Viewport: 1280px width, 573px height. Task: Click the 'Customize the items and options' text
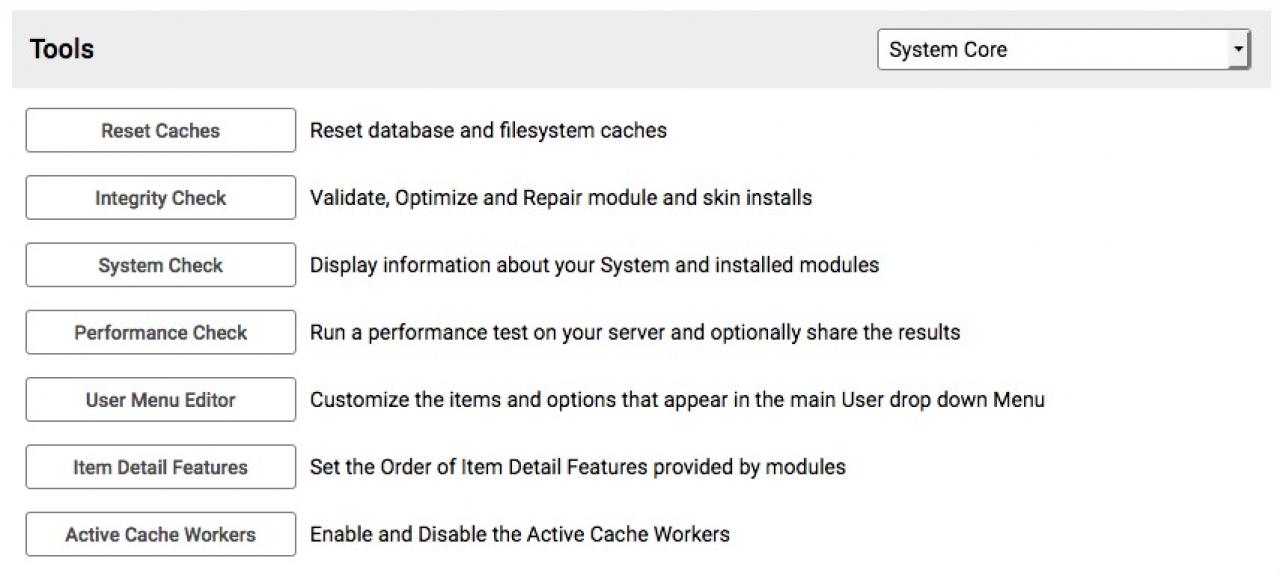pos(676,400)
